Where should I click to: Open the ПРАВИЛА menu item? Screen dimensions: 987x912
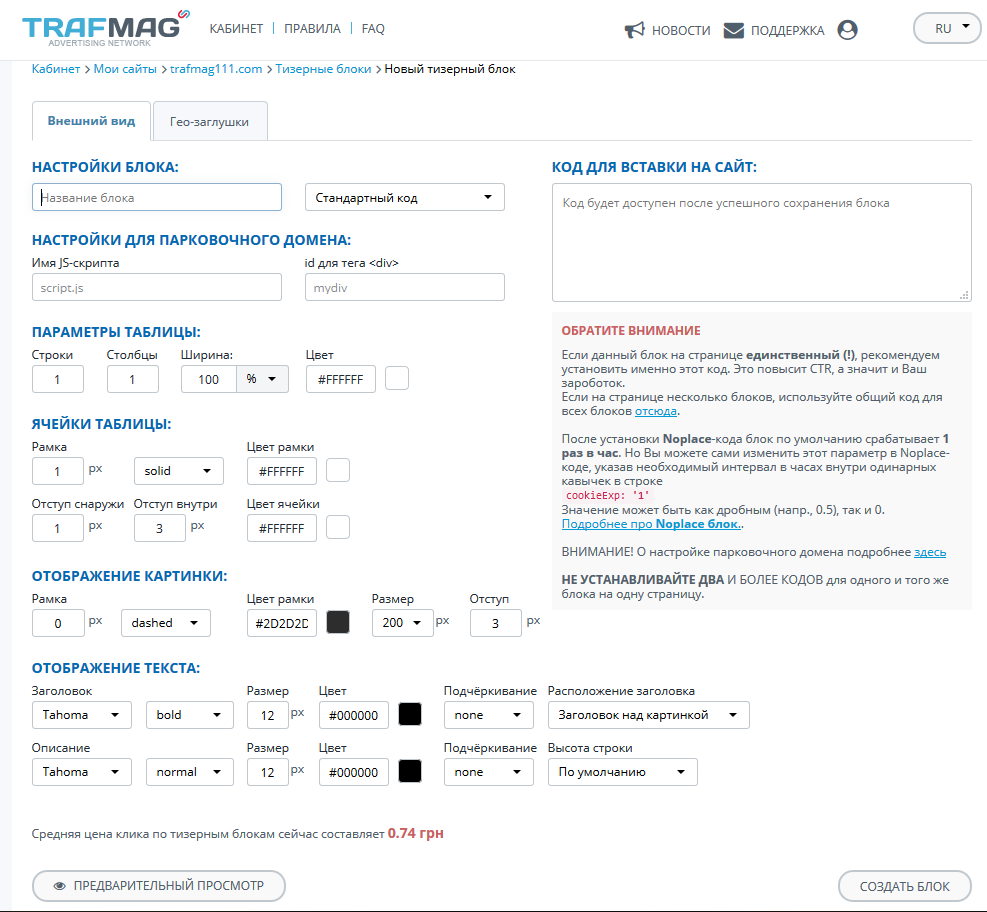312,29
